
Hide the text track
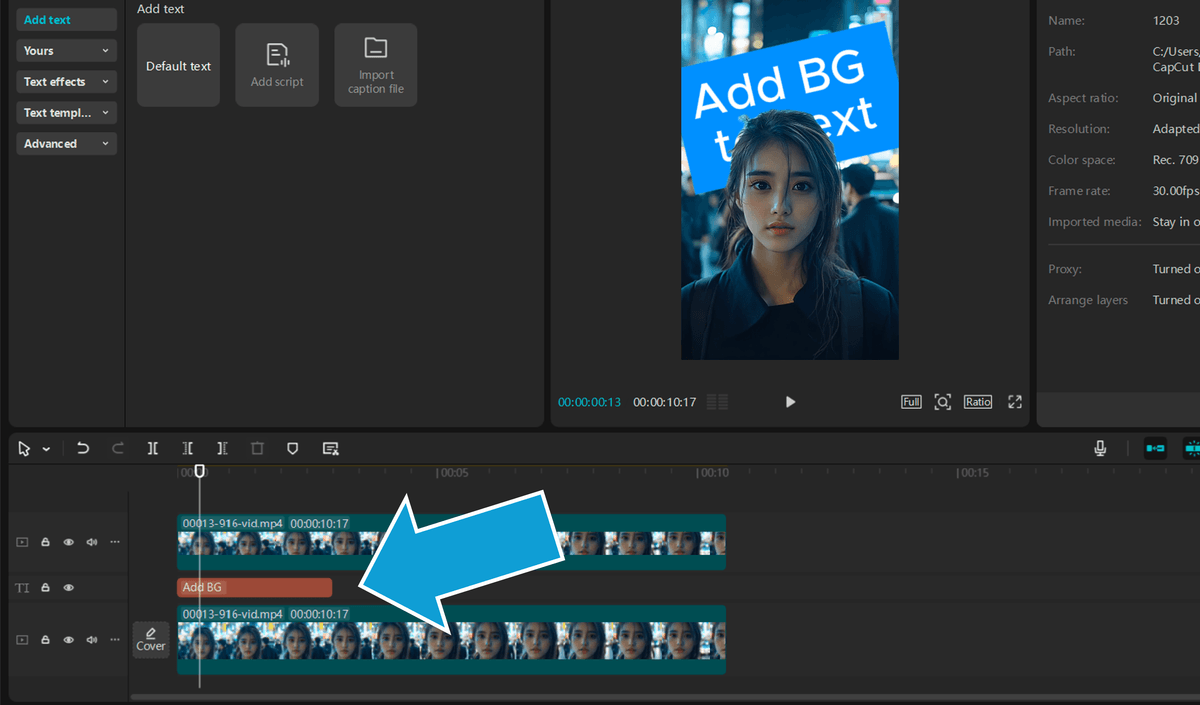[x=69, y=588]
